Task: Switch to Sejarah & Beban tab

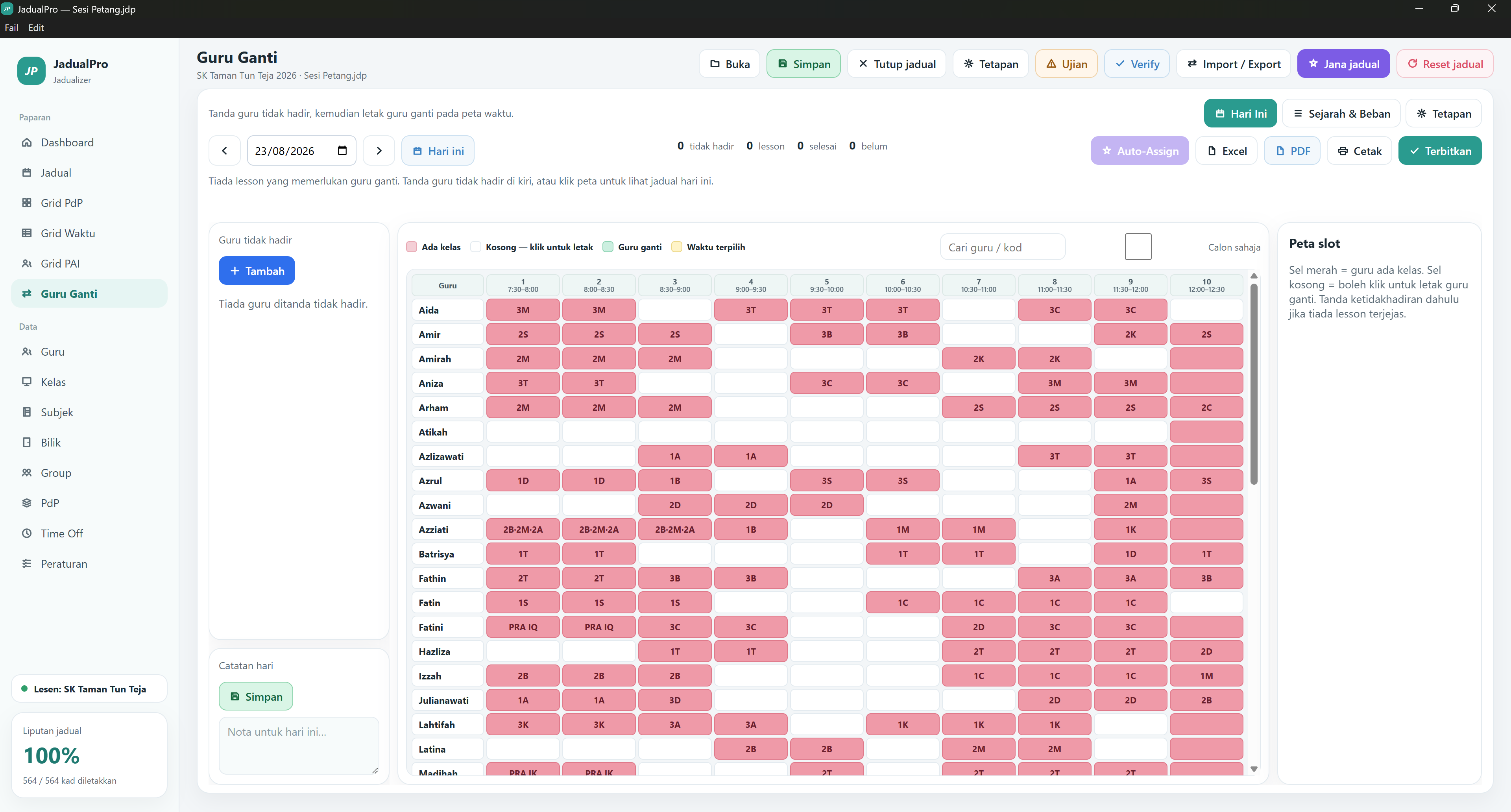Action: (x=1341, y=114)
